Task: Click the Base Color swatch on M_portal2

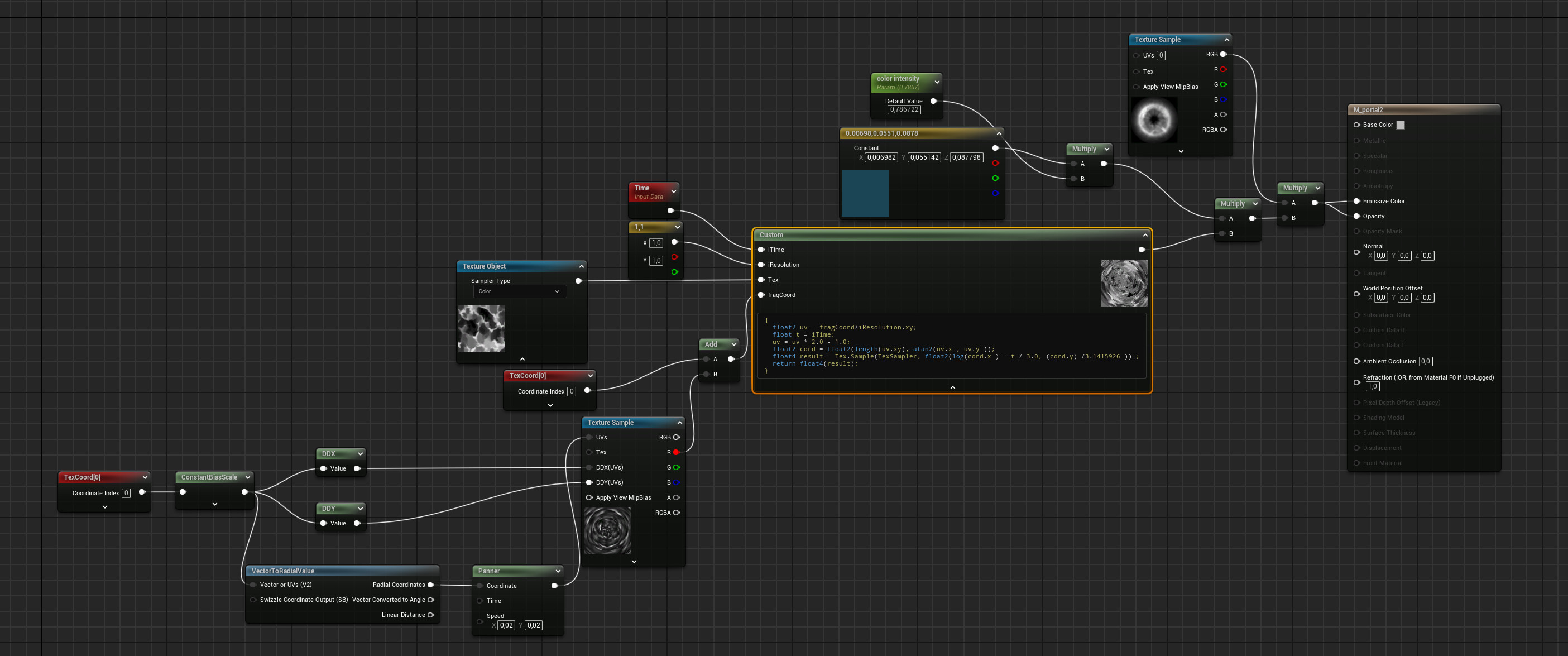Action: point(1400,125)
